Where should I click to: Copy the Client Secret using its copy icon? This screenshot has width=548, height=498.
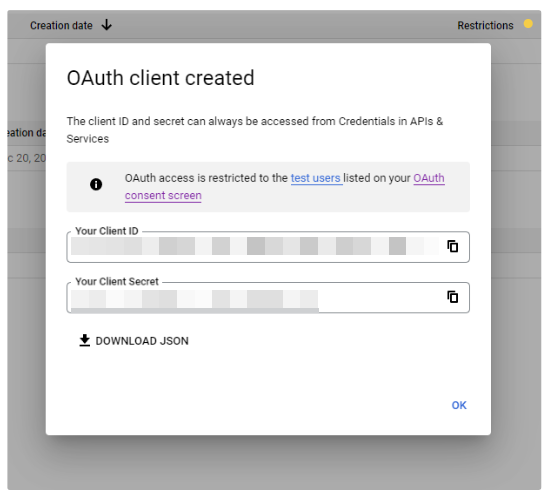point(453,297)
